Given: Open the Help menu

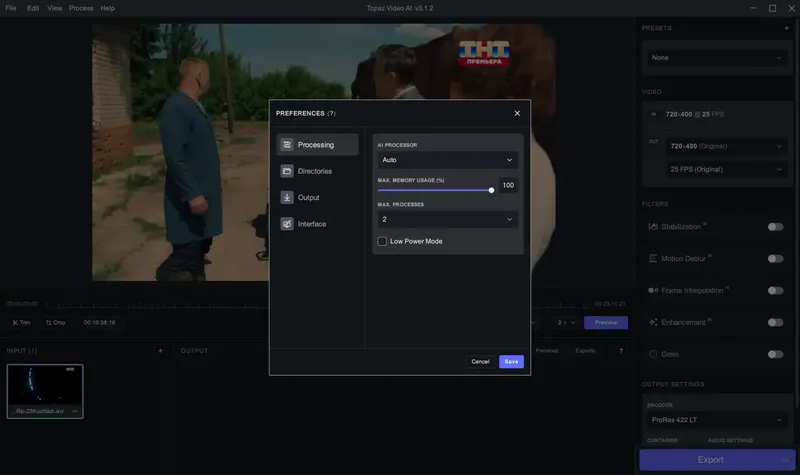Looking at the screenshot, I should coord(107,8).
